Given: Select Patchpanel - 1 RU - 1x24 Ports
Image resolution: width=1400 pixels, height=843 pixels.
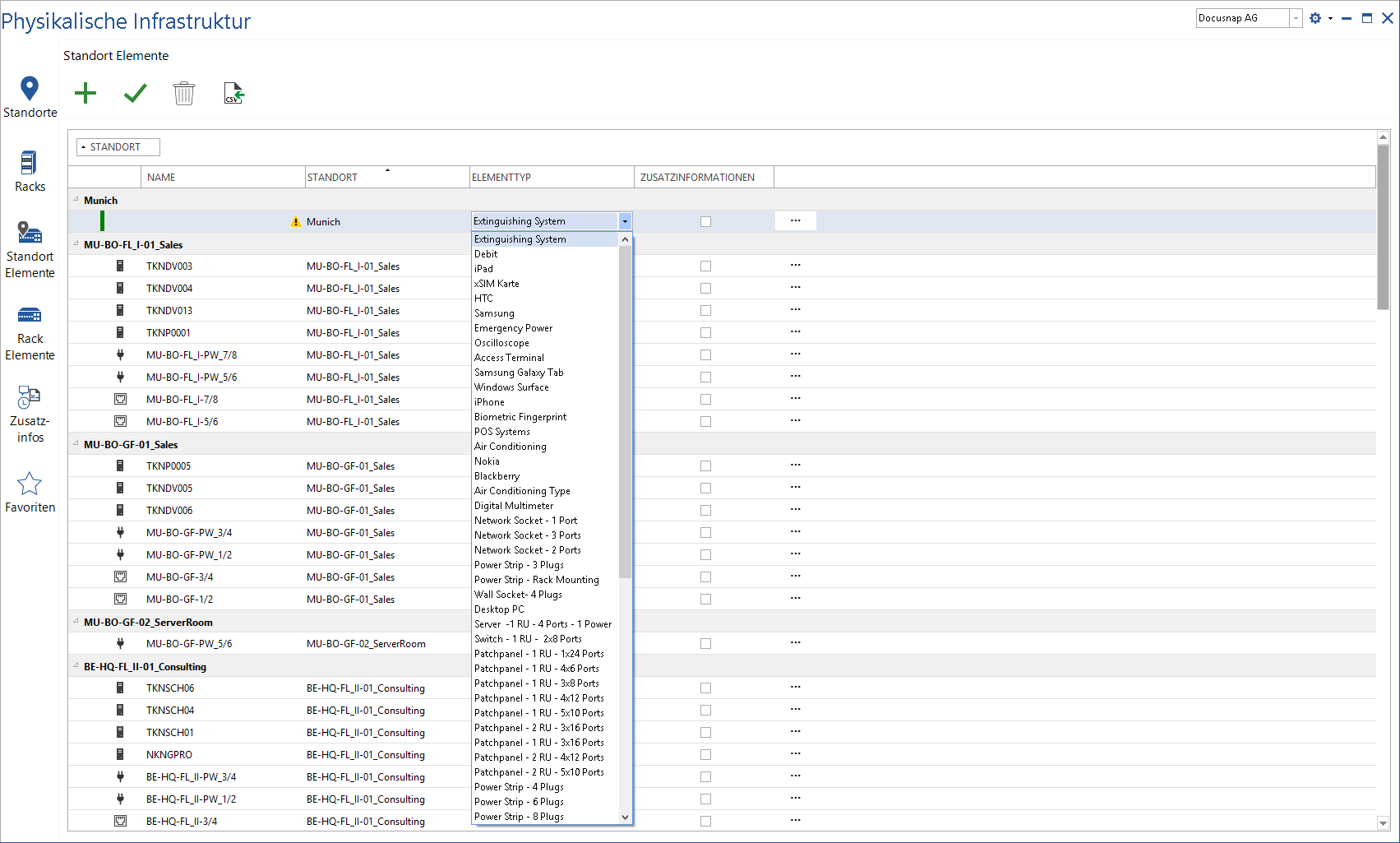Looking at the screenshot, I should coord(544,654).
